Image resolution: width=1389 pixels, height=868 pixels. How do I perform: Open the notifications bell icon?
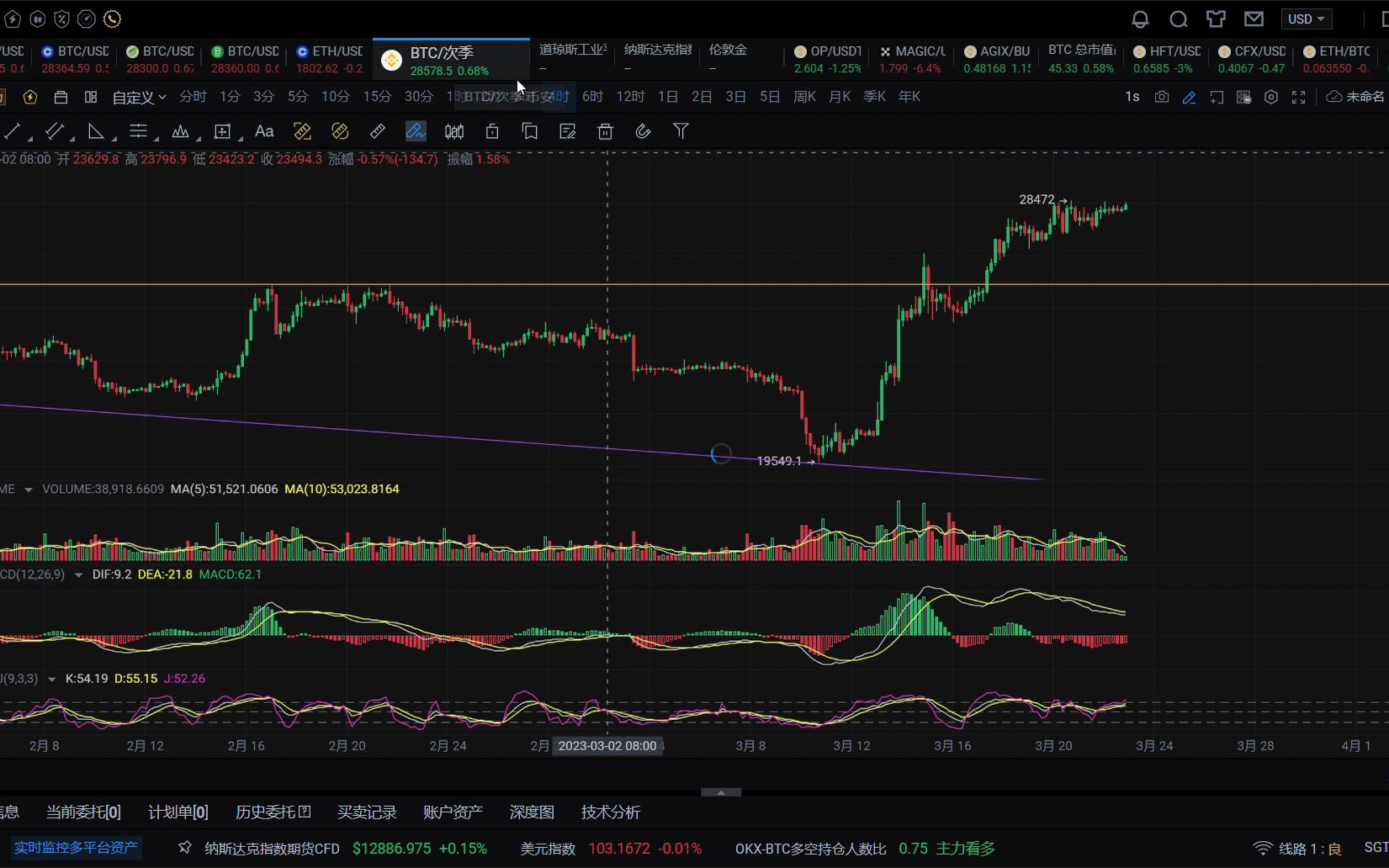pos(1140,19)
